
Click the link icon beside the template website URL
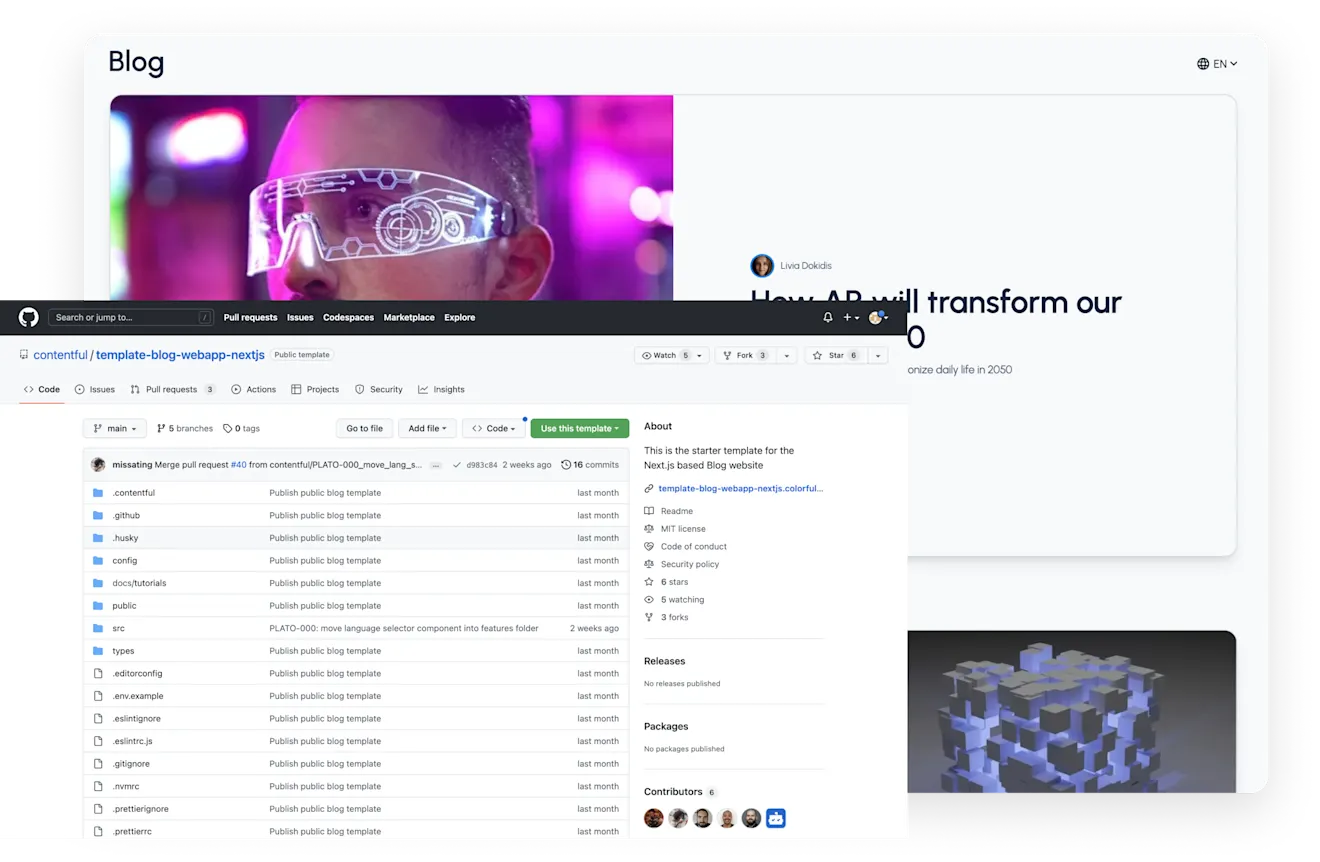pyautogui.click(x=647, y=487)
